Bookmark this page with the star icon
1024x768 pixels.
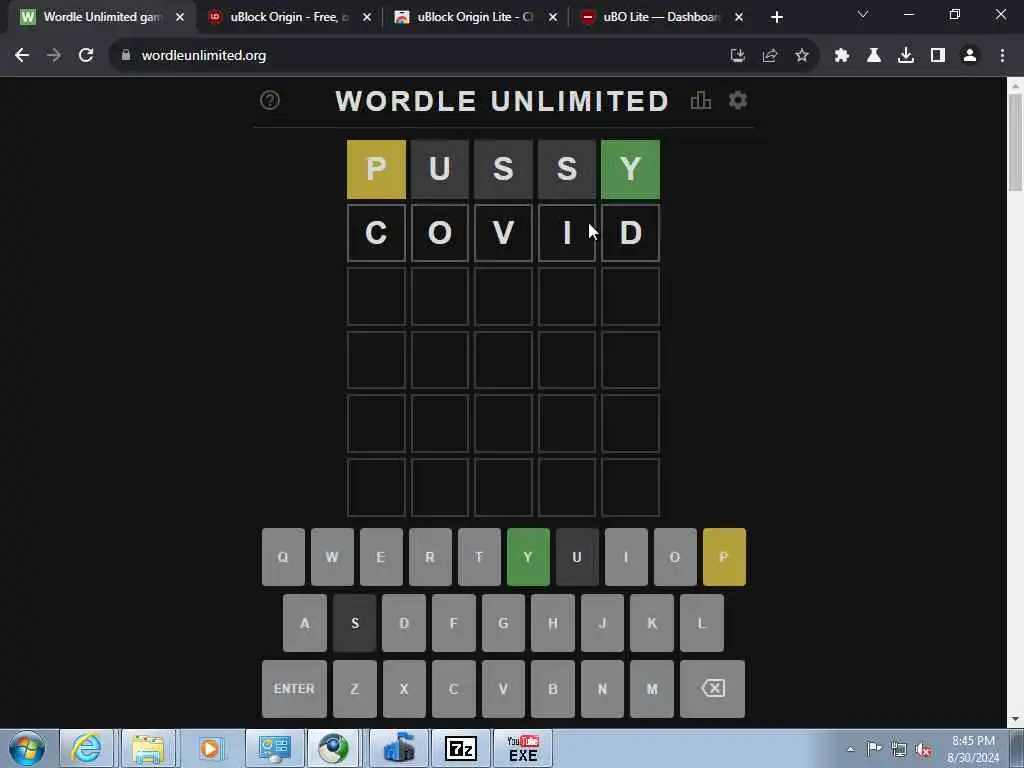(802, 56)
